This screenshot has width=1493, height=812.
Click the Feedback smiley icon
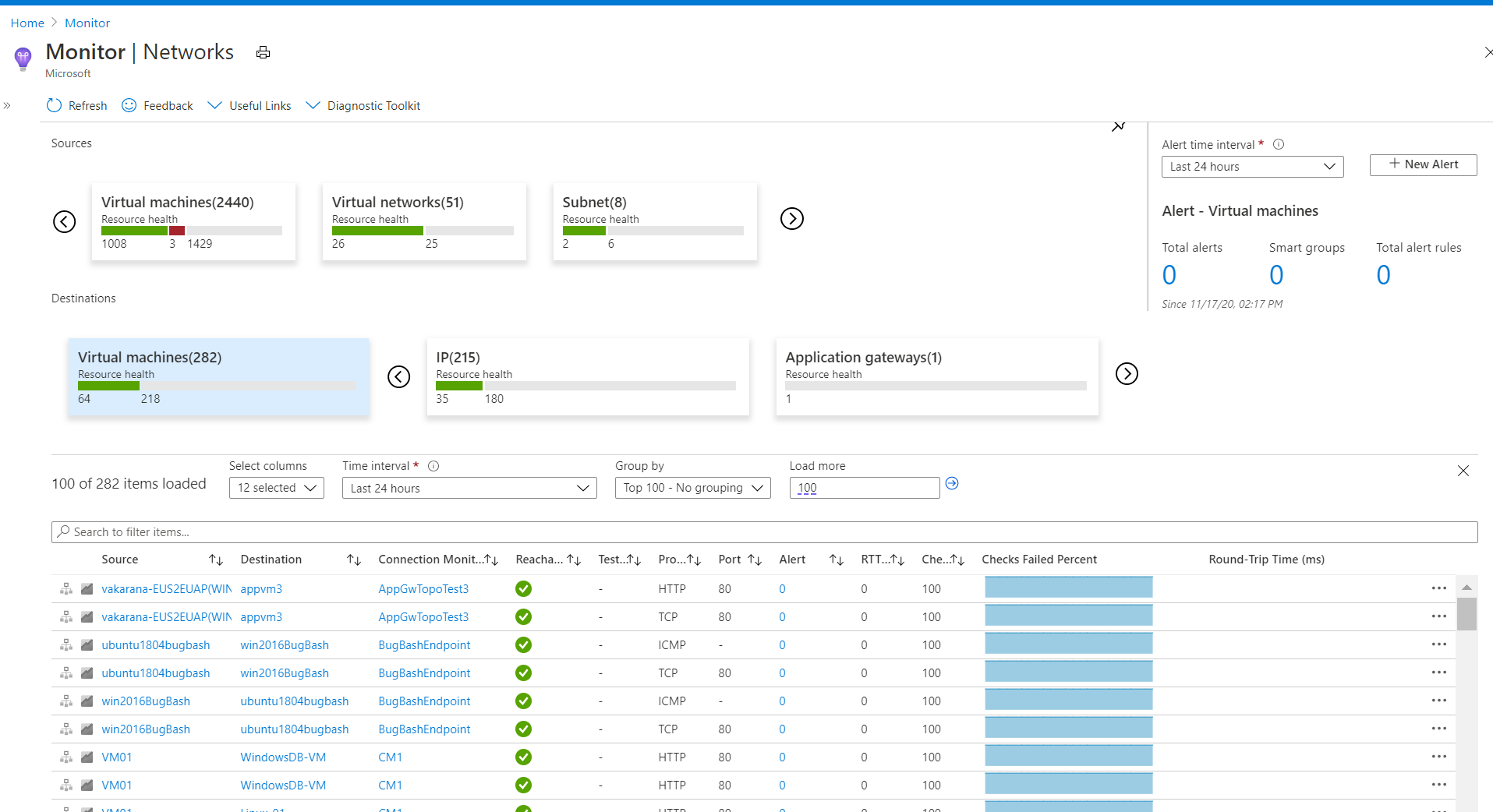[127, 105]
